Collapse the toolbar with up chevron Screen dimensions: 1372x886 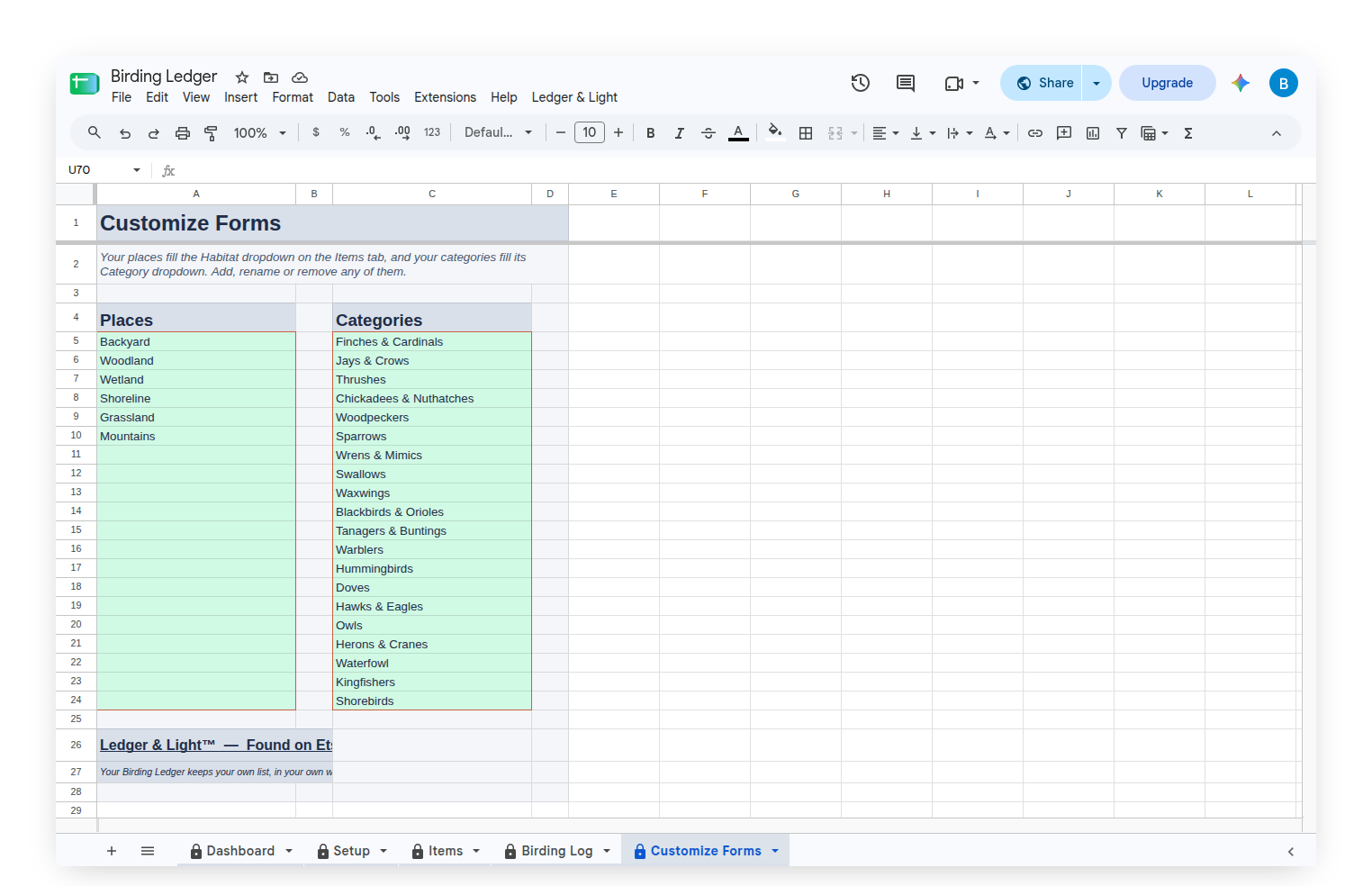point(1277,133)
